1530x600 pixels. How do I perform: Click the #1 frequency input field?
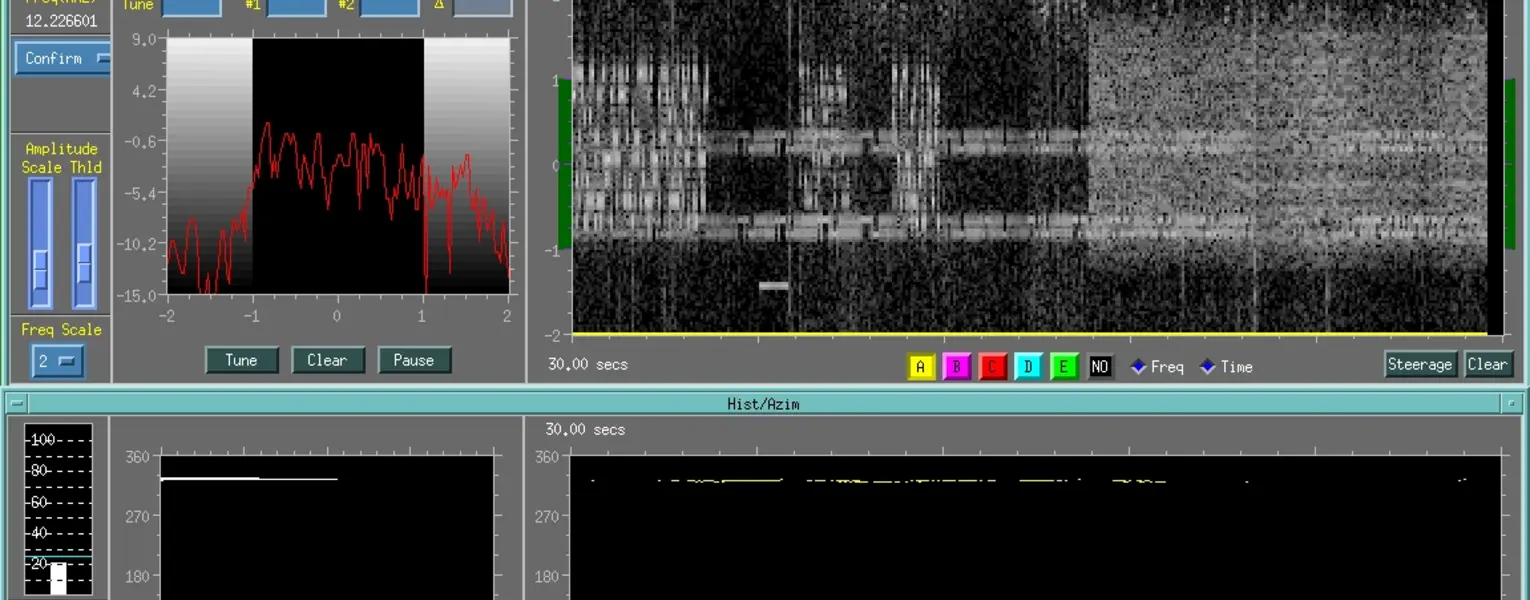click(x=296, y=7)
